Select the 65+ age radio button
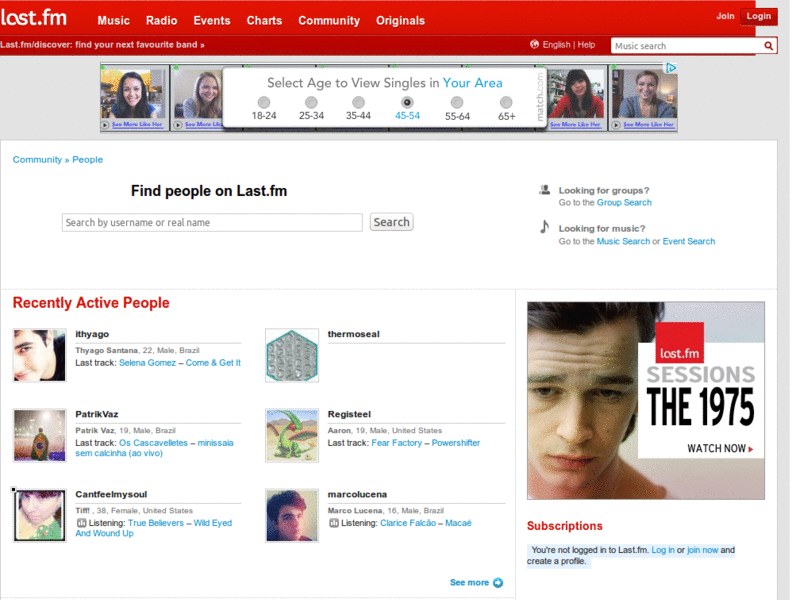This screenshot has height=600, width=800. 506,103
